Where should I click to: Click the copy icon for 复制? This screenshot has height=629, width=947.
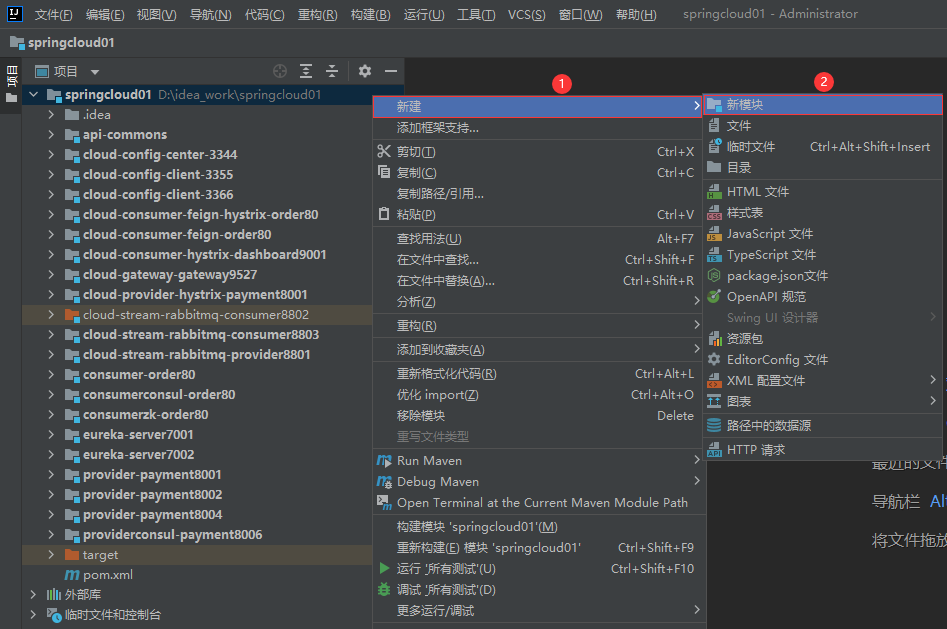(384, 172)
